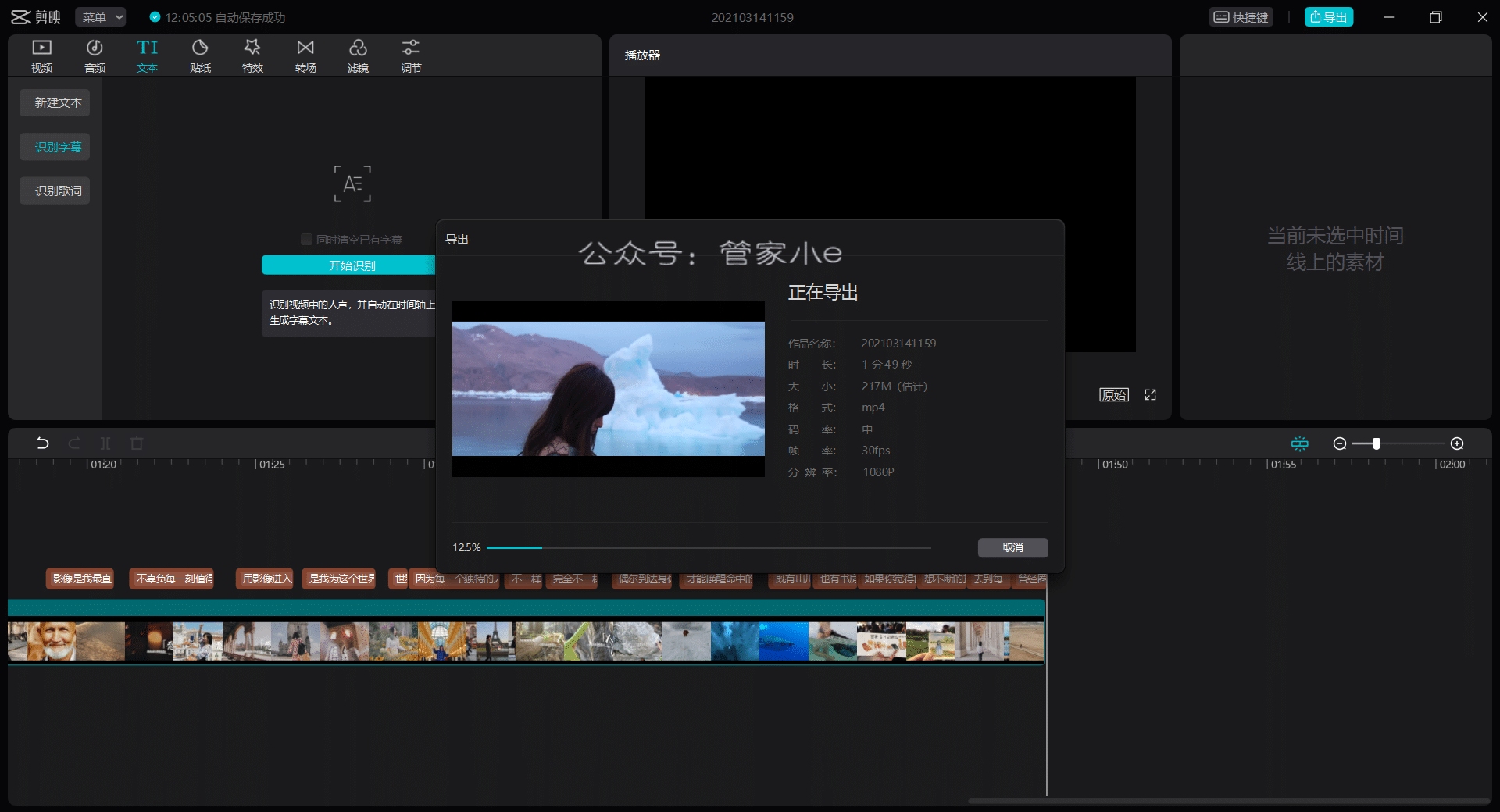Select subtitle clip 因为每一个独特的
Screen dimensions: 1500x812
tap(455, 579)
